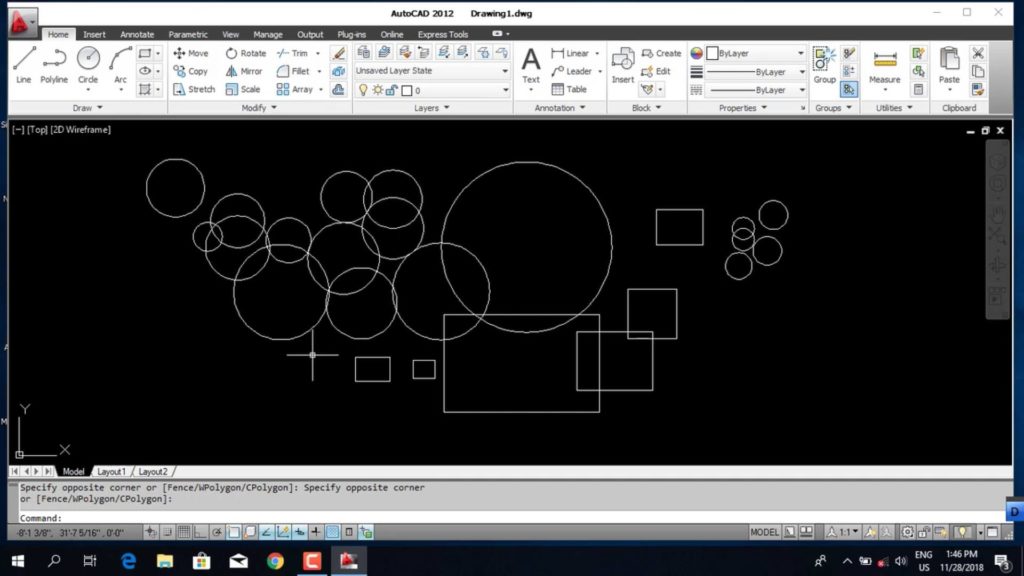The width and height of the screenshot is (1024, 576).
Task: Switch to Layout2 tab
Action: click(153, 472)
